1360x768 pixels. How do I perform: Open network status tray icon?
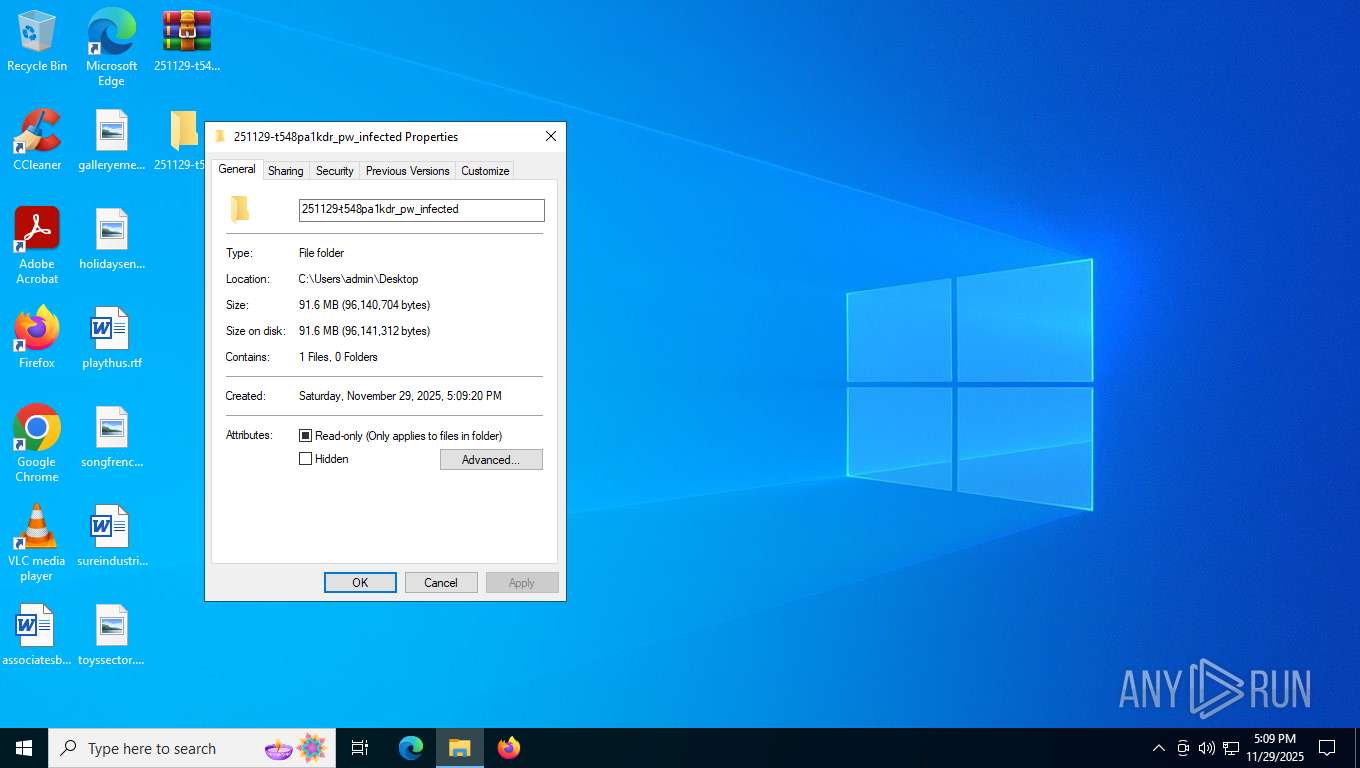(x=1231, y=748)
